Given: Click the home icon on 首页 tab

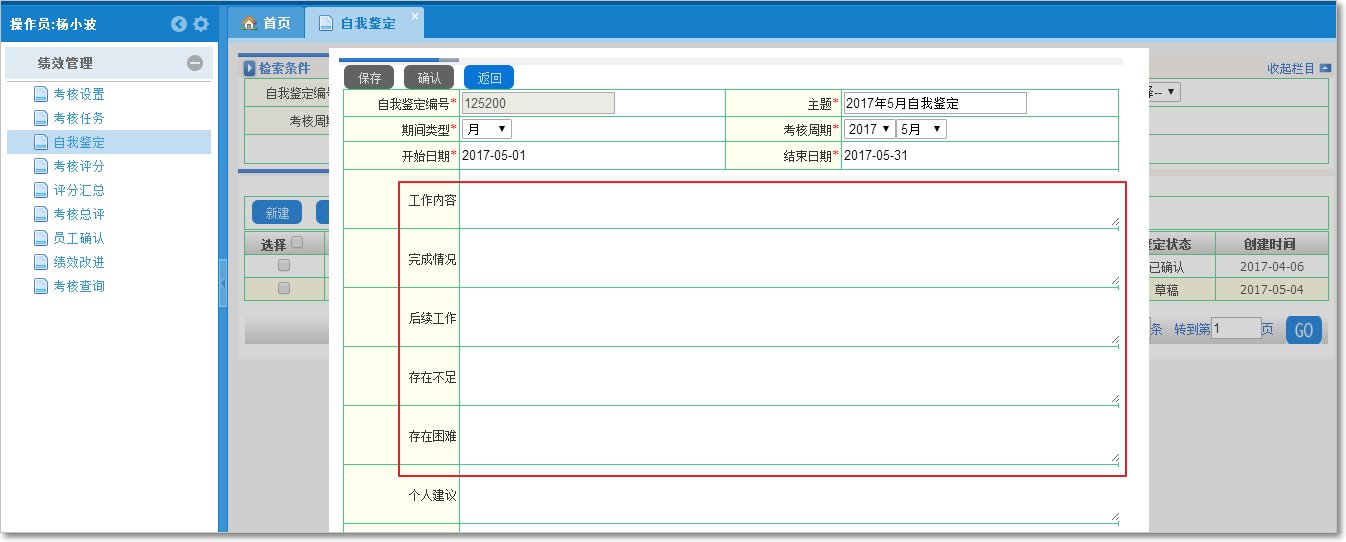Looking at the screenshot, I should [250, 23].
